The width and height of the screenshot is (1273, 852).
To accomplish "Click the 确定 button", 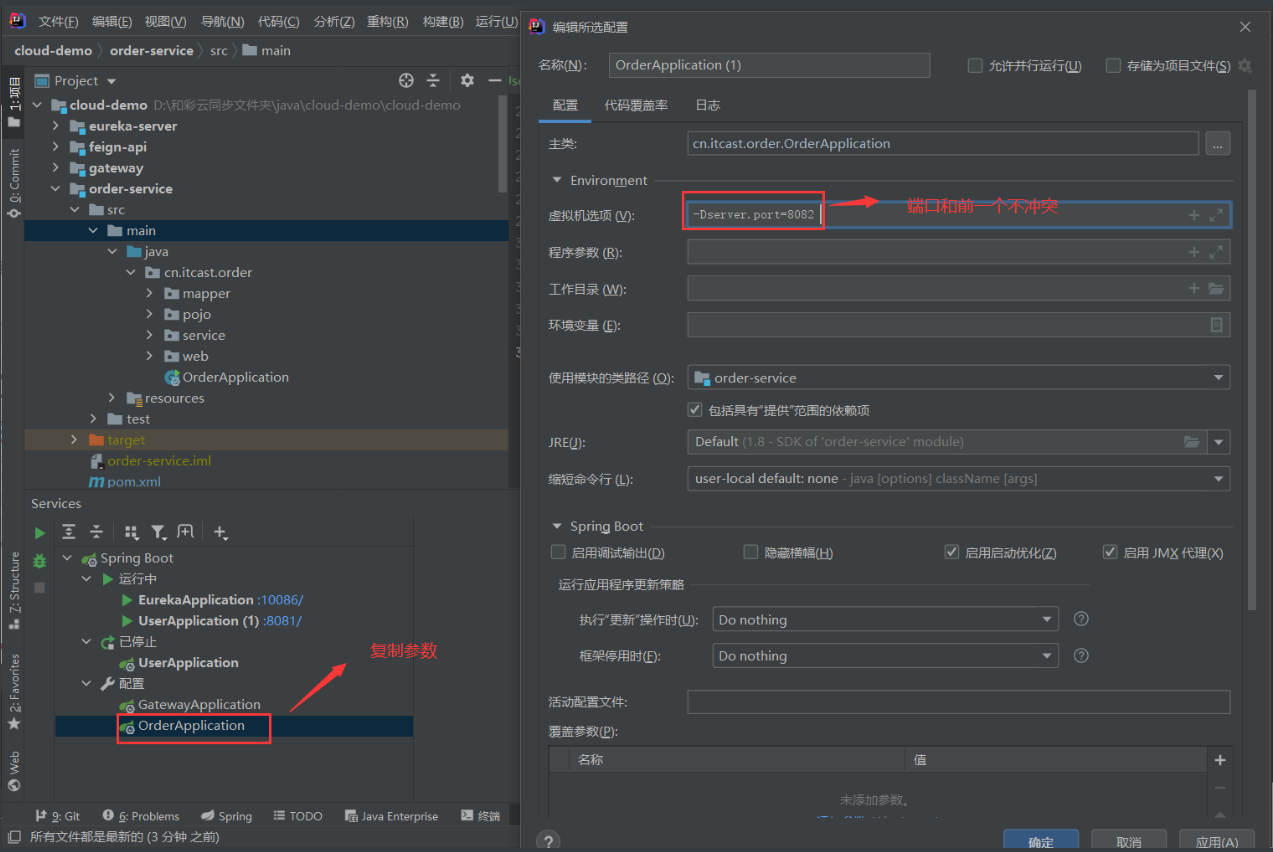I will tap(1041, 841).
